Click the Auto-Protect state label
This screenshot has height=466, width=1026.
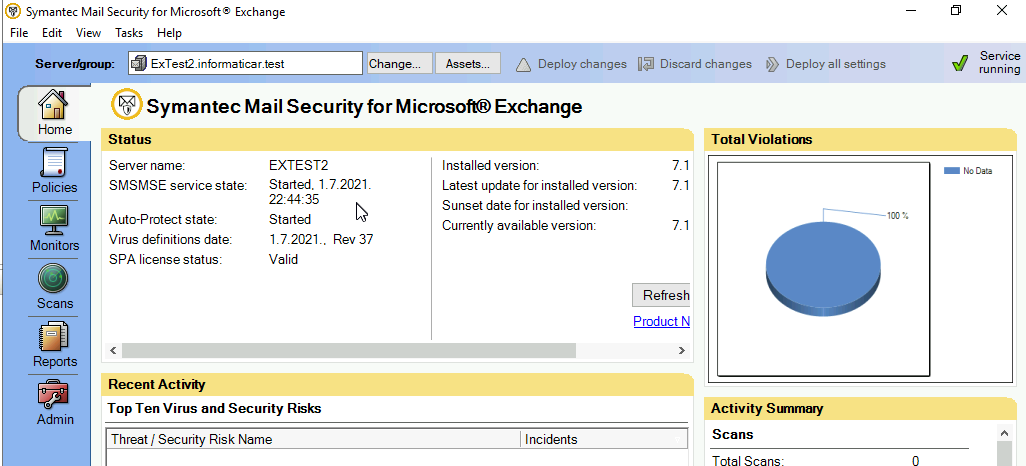pos(163,219)
